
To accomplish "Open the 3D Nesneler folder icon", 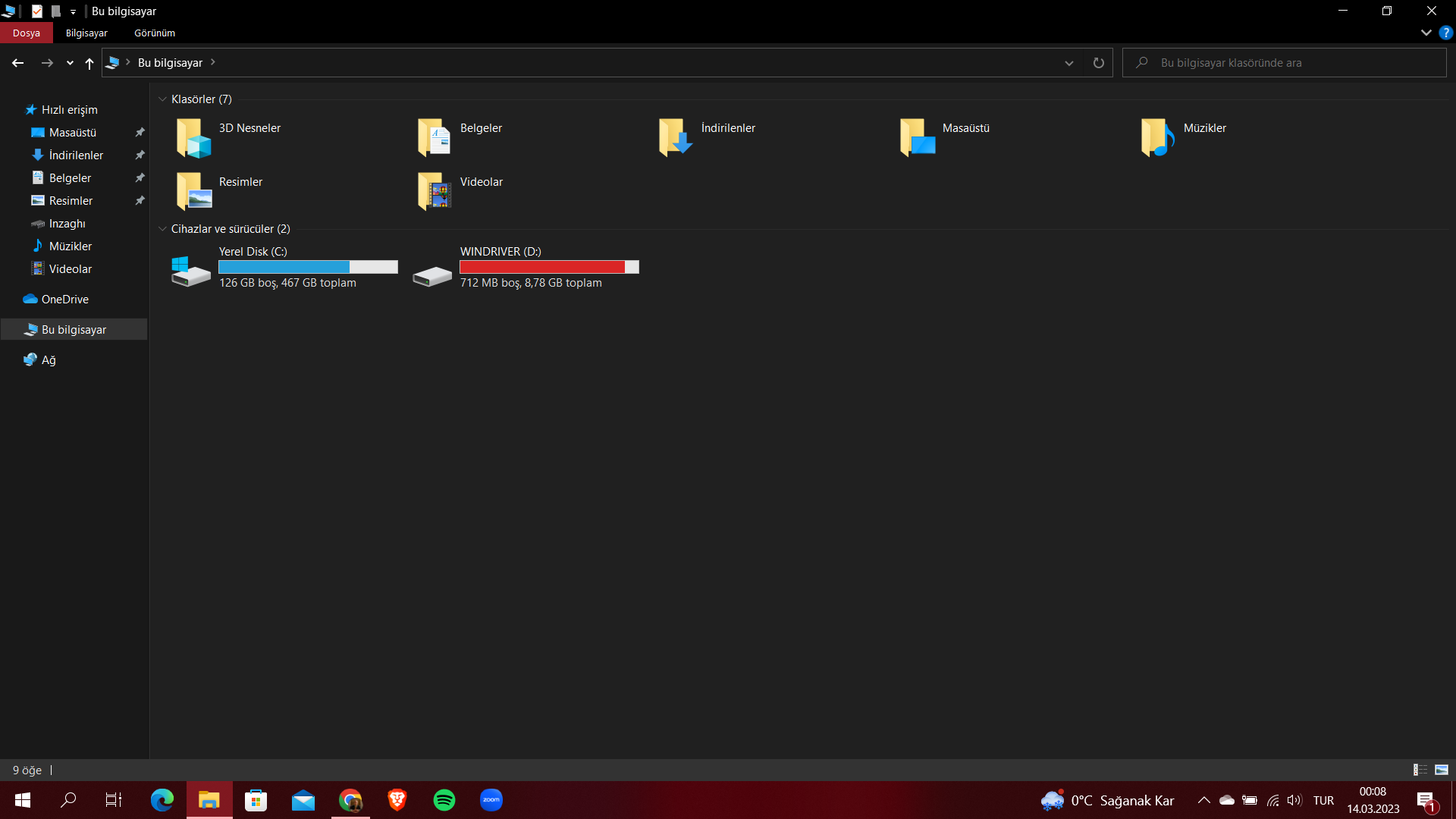I will click(193, 137).
